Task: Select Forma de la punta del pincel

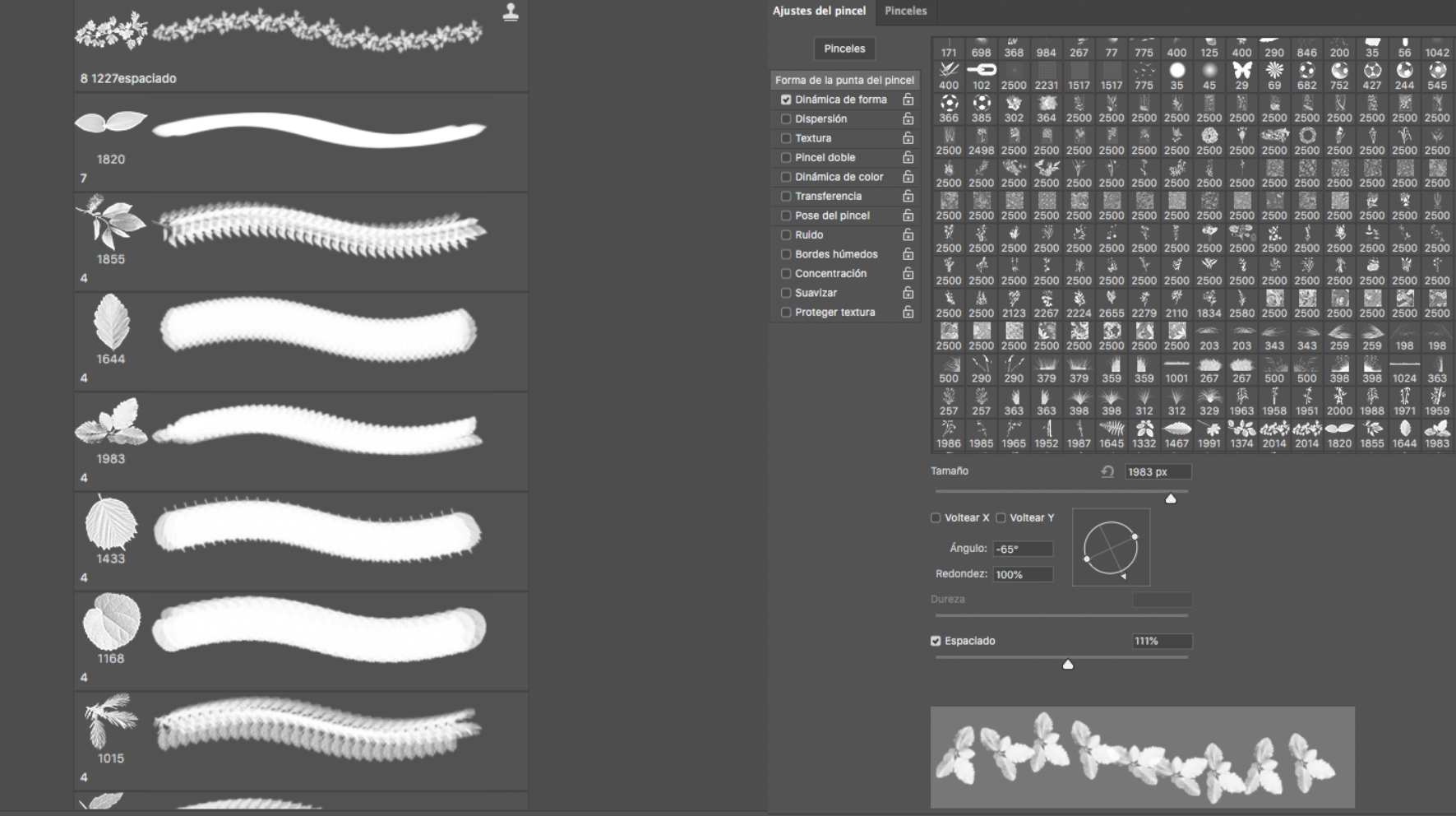Action: tap(844, 80)
